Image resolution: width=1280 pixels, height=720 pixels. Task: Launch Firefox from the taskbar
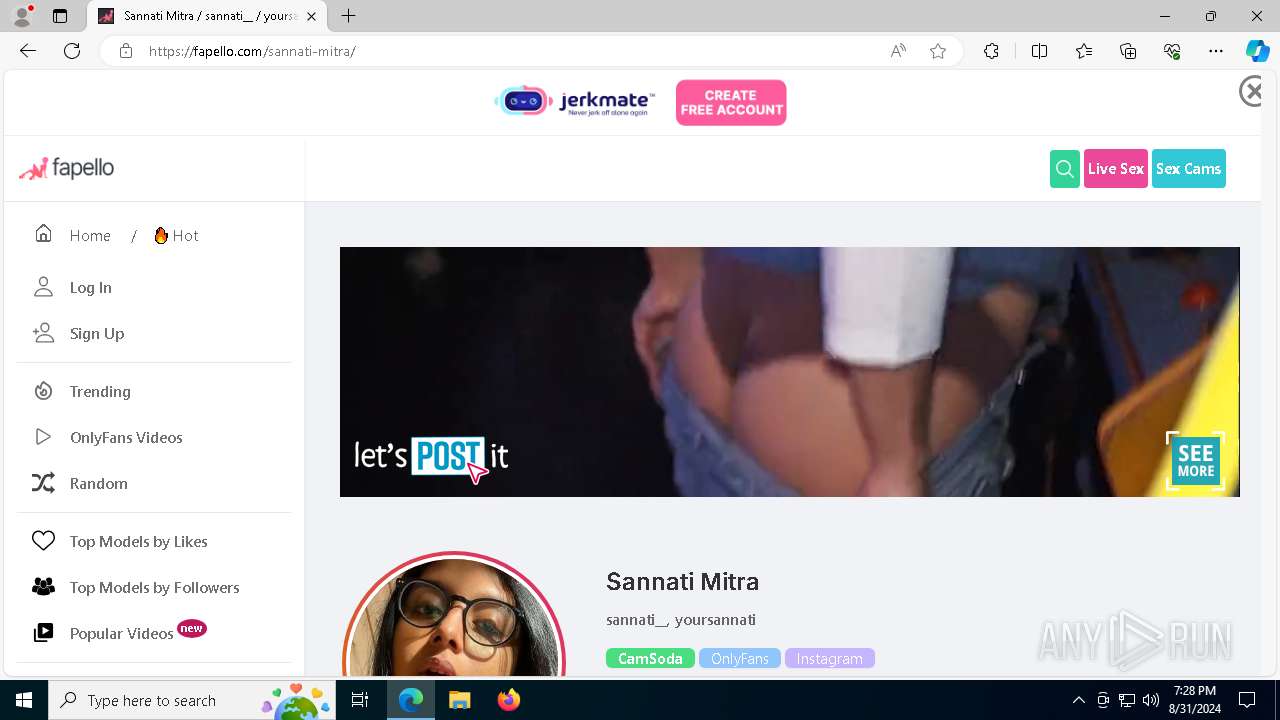coord(508,700)
